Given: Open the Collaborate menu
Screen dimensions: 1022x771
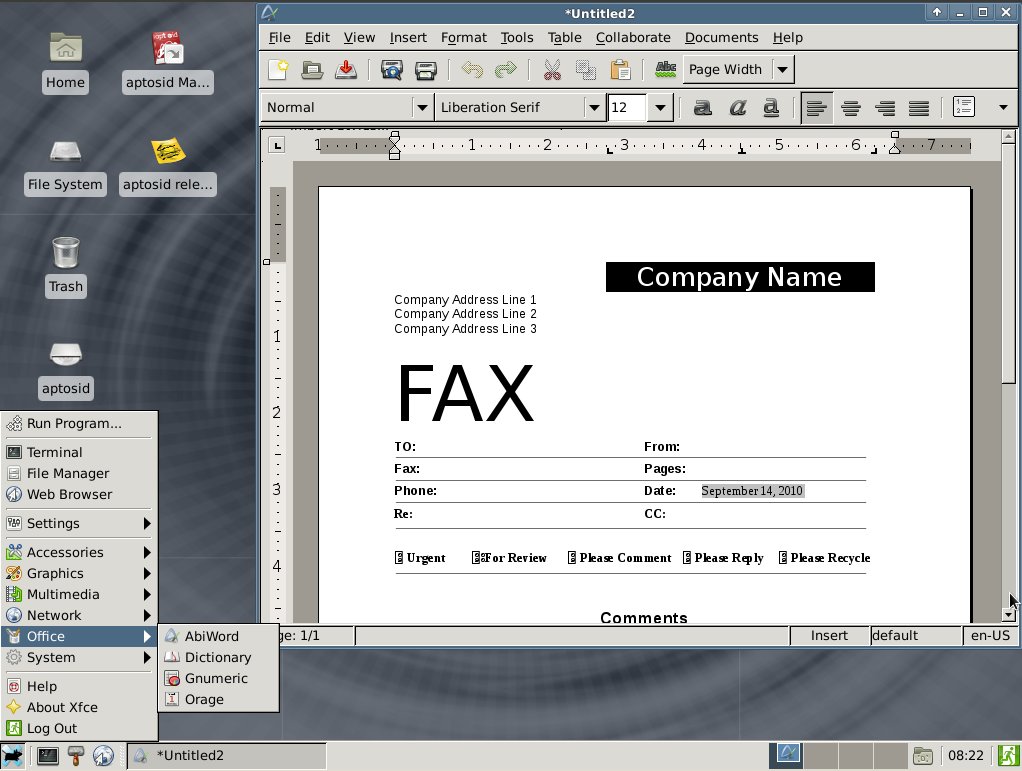Looking at the screenshot, I should coord(633,37).
